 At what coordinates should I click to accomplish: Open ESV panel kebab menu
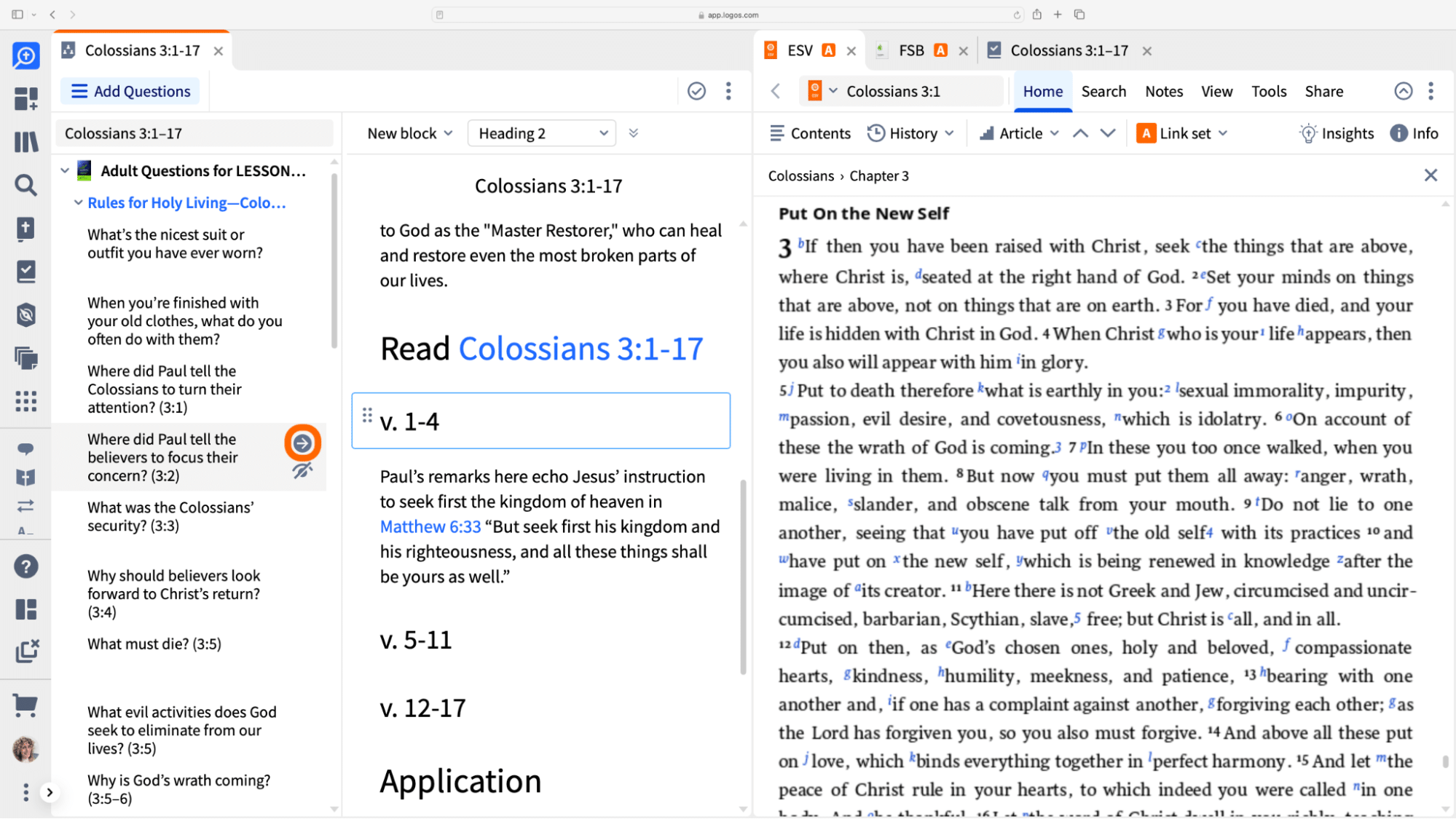tap(1431, 91)
